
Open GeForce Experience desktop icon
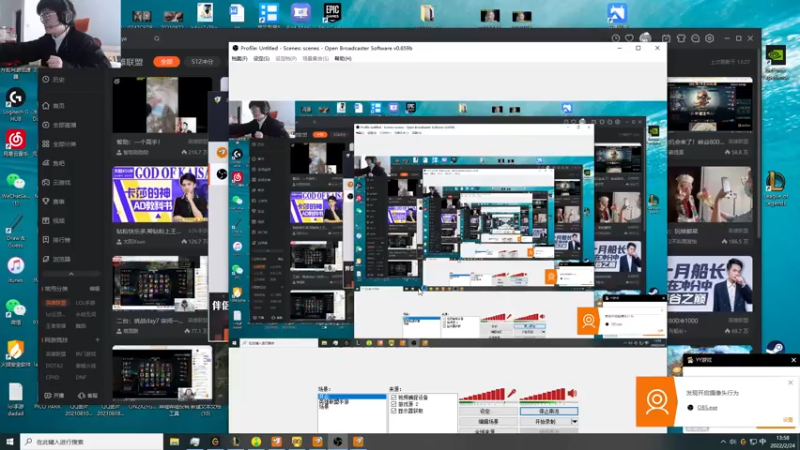[x=776, y=62]
